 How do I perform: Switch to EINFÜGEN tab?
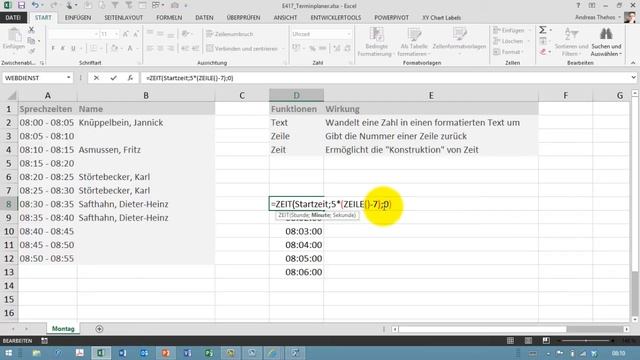pos(78,18)
